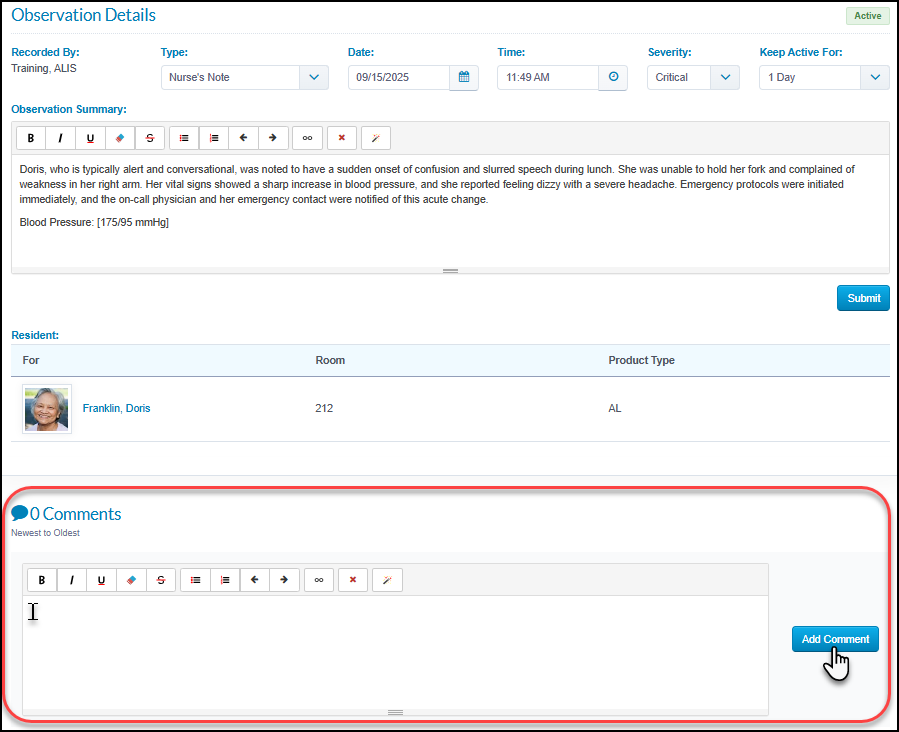Open the Severity dropdown showing Critical
Screen dimensions: 899x732
pos(693,77)
